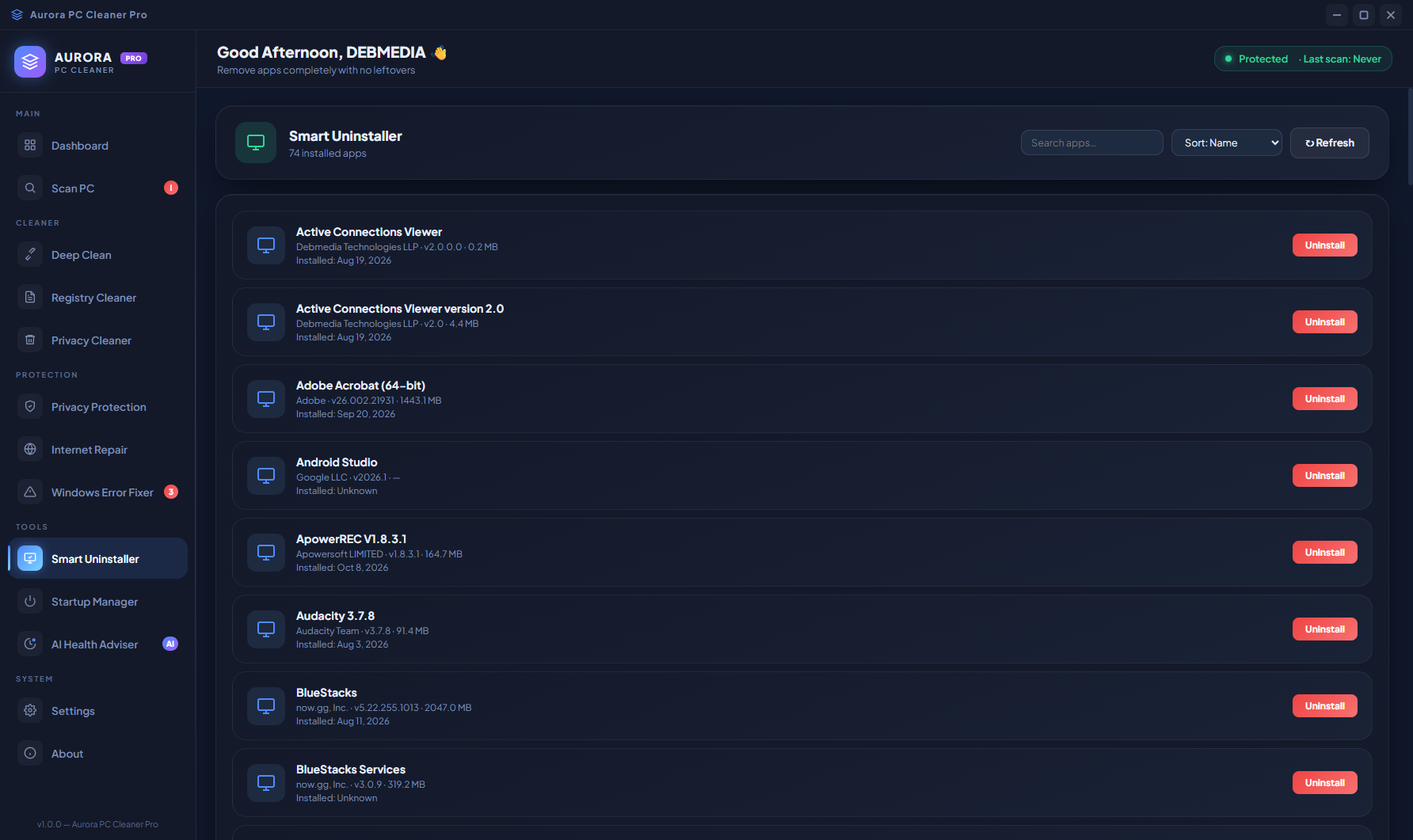Click the About info icon
Screen dimensions: 1413x840
[30, 754]
